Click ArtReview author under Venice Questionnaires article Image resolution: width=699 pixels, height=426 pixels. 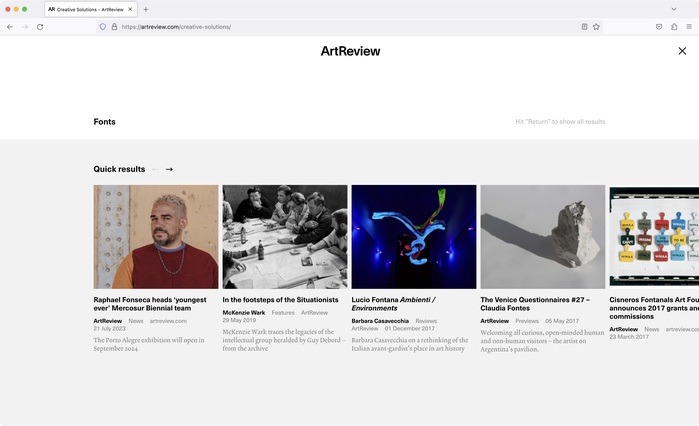click(494, 321)
